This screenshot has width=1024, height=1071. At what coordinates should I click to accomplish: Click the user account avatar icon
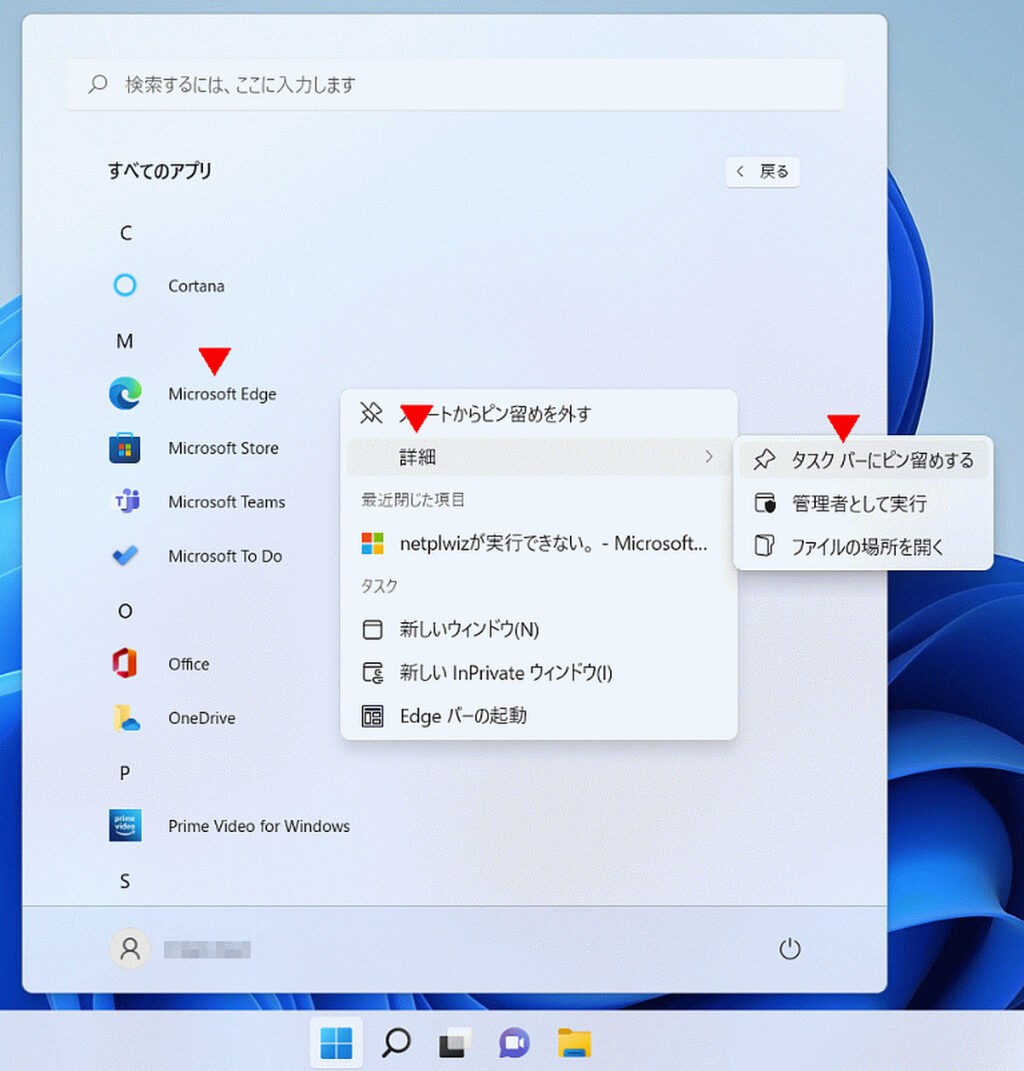click(130, 949)
